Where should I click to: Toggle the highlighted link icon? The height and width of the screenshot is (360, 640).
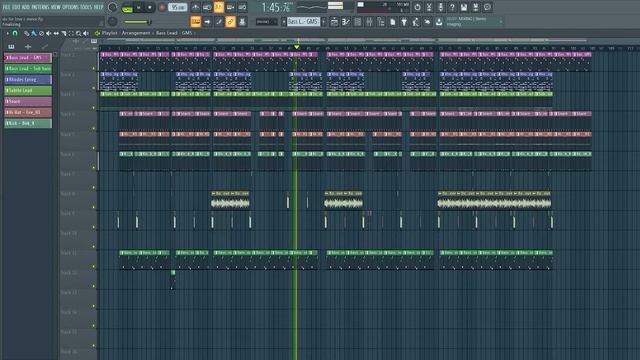point(231,22)
